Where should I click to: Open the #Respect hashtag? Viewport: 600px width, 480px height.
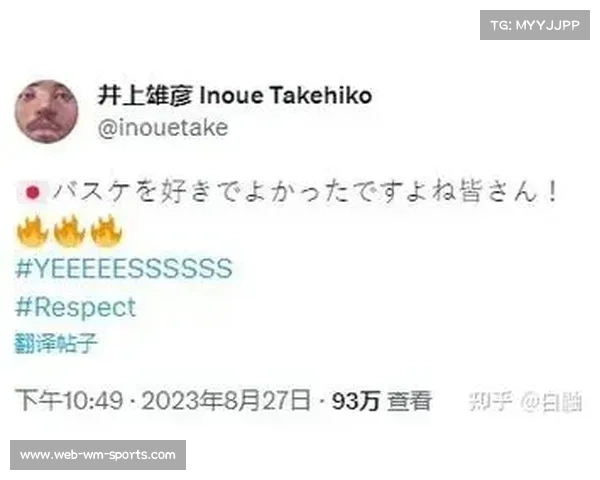(x=75, y=307)
